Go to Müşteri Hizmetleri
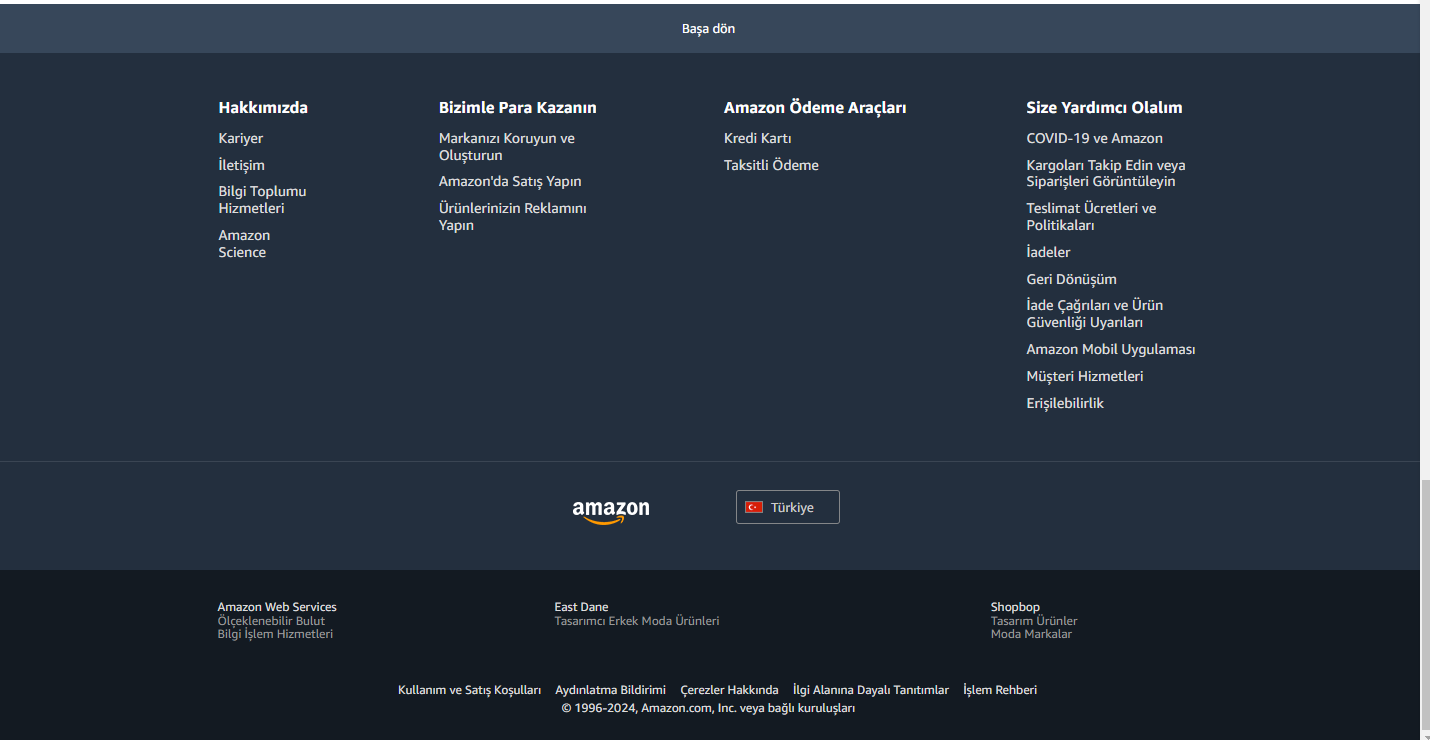1430x740 pixels. (x=1085, y=376)
